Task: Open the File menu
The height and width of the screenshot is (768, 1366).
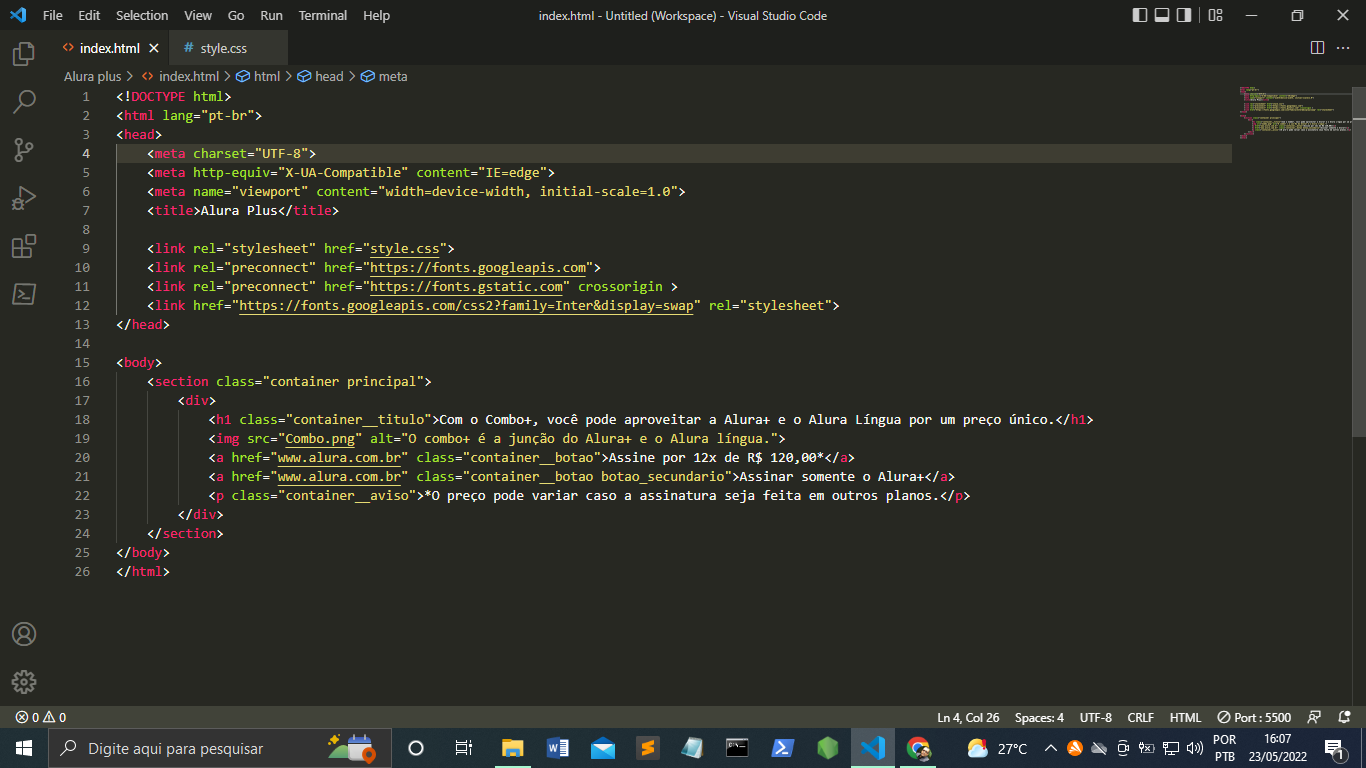Action: pos(53,15)
